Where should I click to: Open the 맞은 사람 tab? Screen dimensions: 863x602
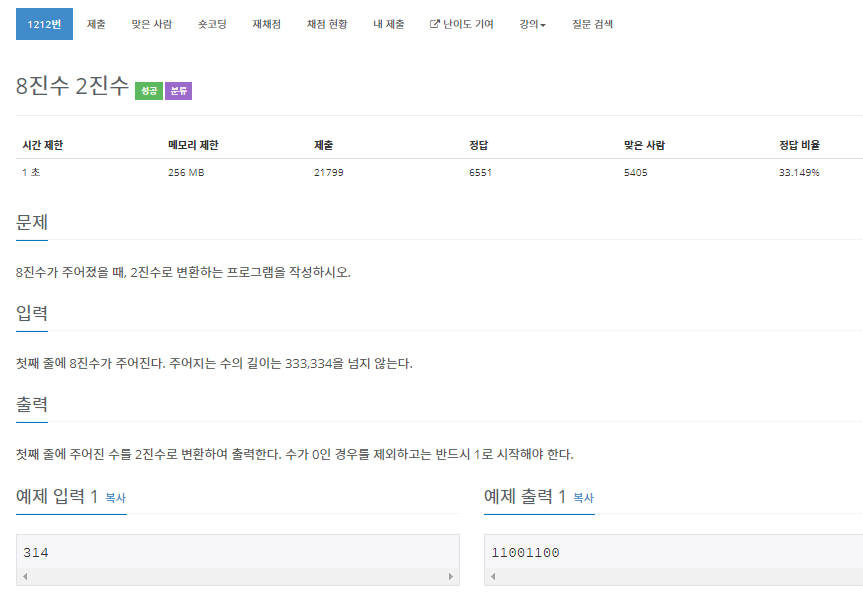coord(151,24)
